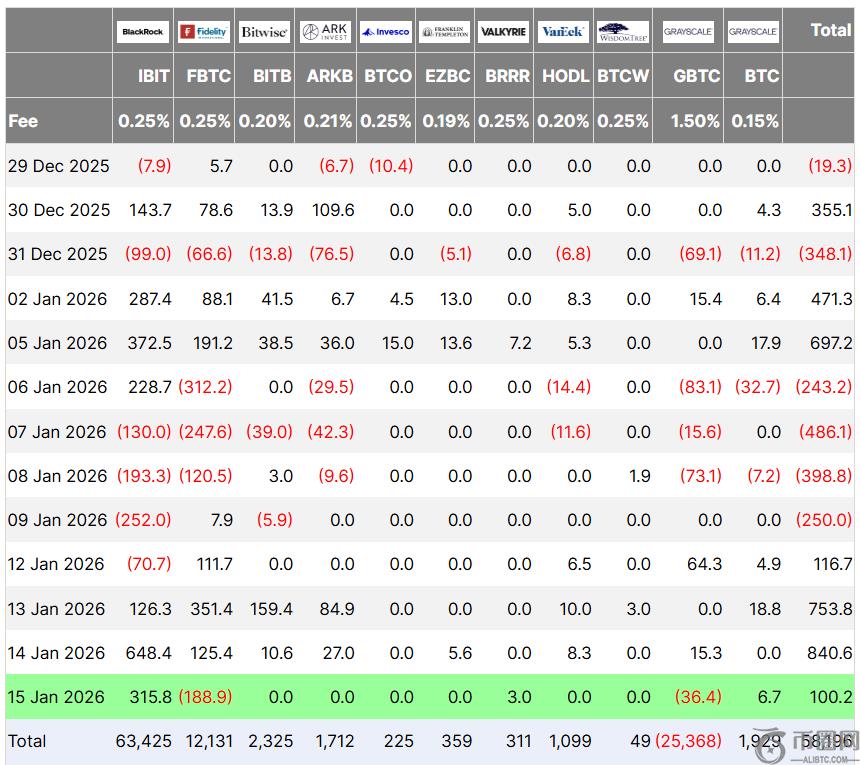
Task: Select the Total column header at top right
Action: tap(830, 30)
